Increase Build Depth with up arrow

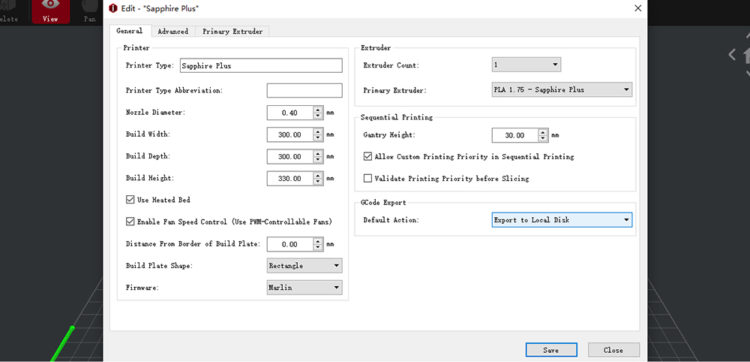click(318, 154)
